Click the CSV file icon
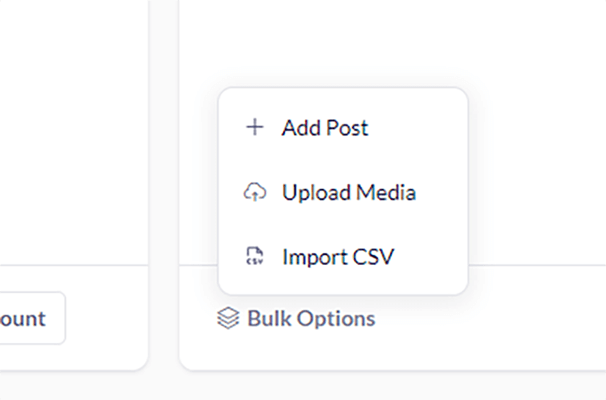 pos(255,257)
